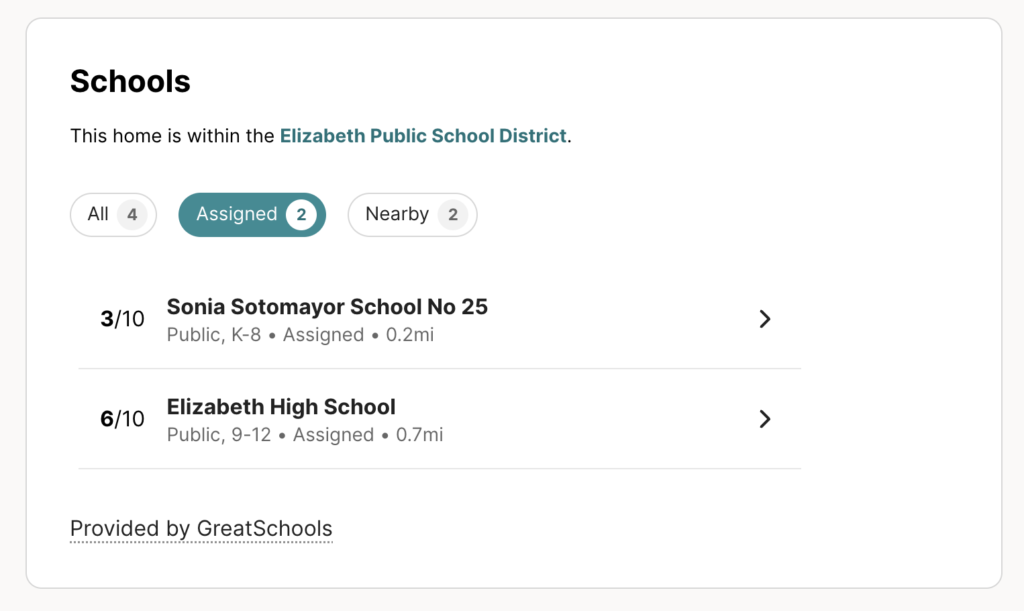The image size is (1024, 611).
Task: Click the Schools section heading
Action: (x=130, y=81)
